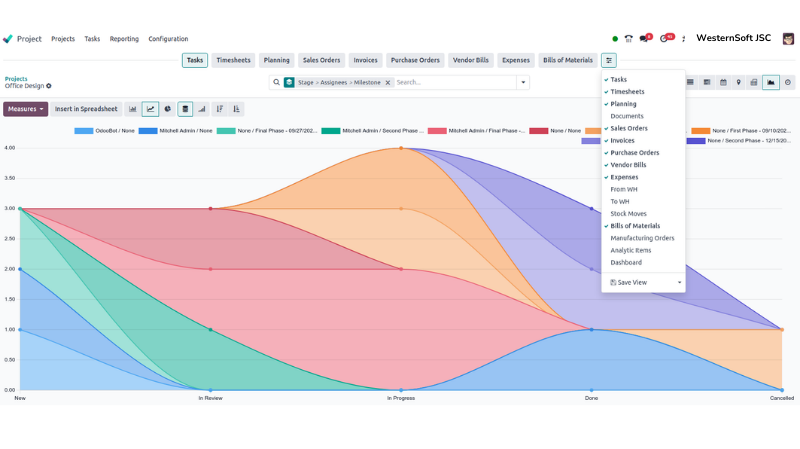Click Insert in Spreadsheet button

coord(86,109)
